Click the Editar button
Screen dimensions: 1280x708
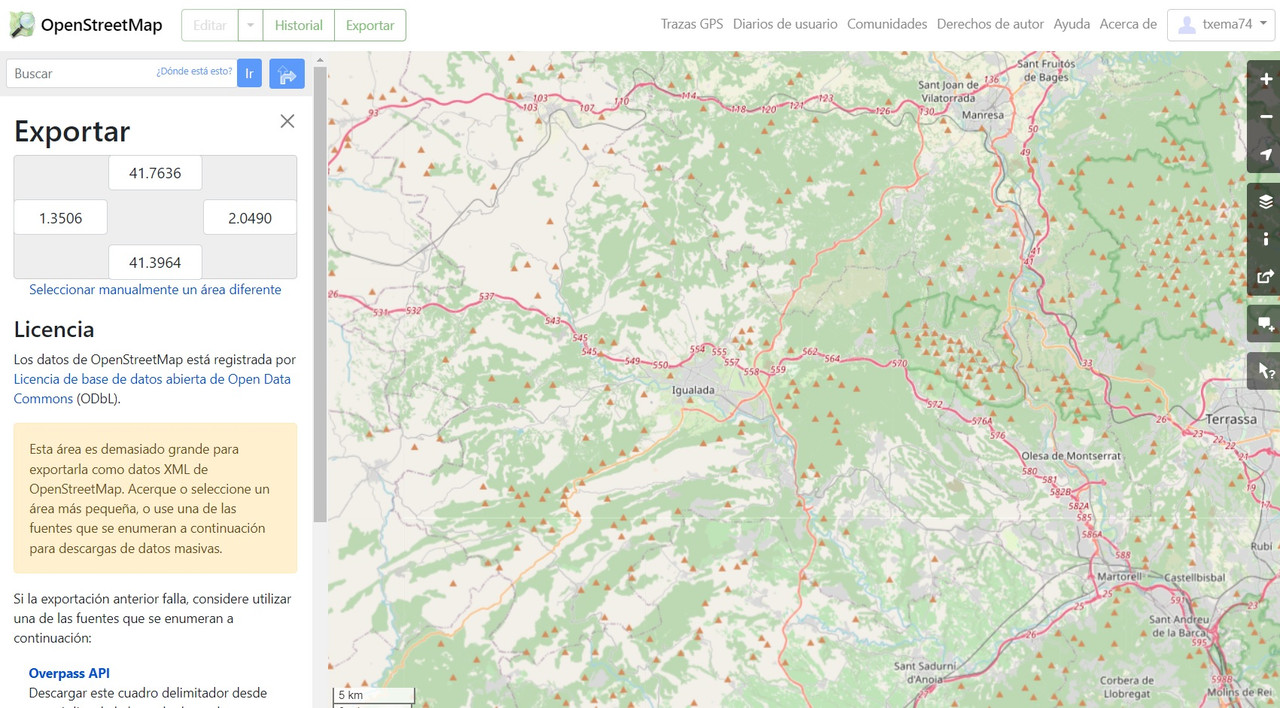210,25
